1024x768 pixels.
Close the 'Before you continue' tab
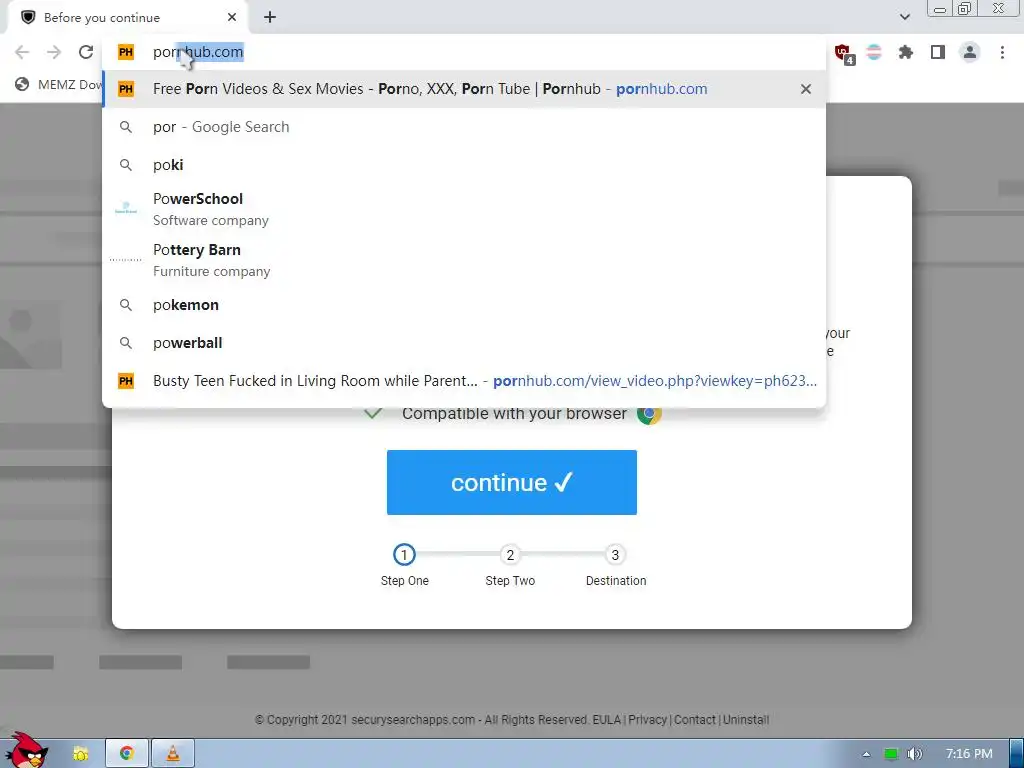click(232, 18)
